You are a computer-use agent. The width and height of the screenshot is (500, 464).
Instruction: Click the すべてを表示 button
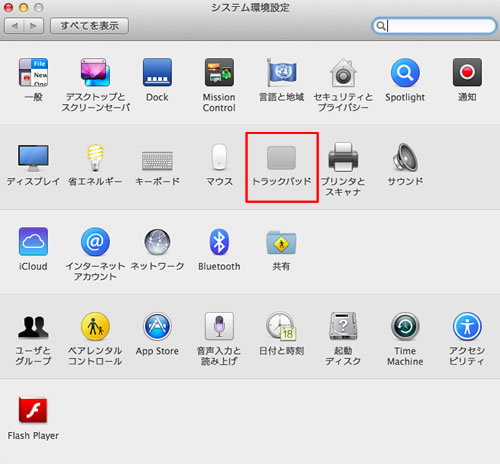click(89, 26)
